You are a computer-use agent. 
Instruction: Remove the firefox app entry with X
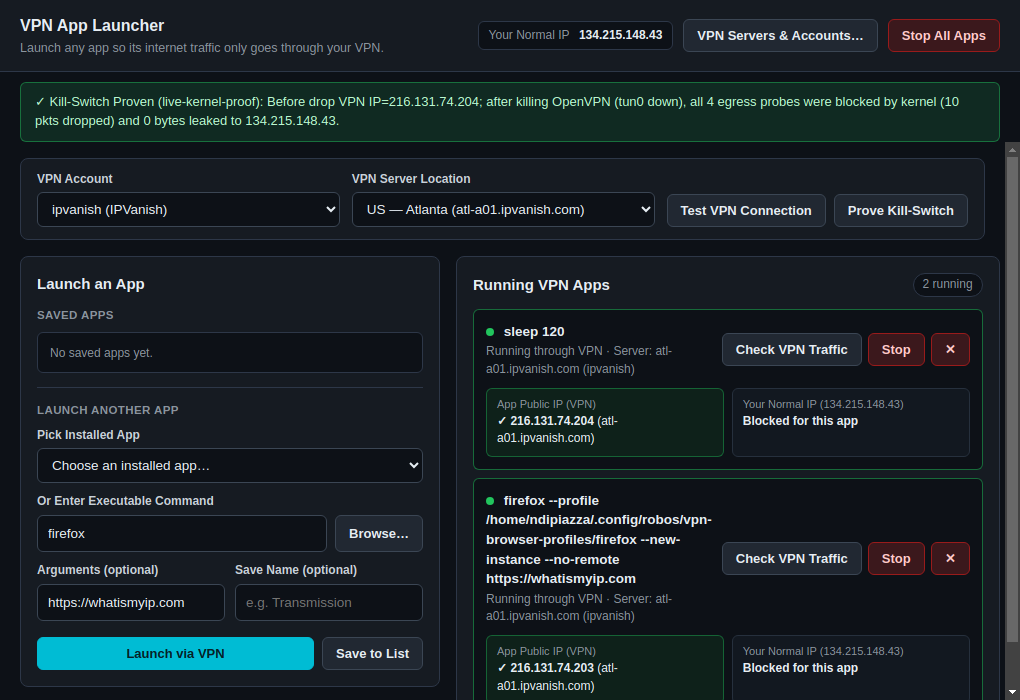click(x=950, y=558)
